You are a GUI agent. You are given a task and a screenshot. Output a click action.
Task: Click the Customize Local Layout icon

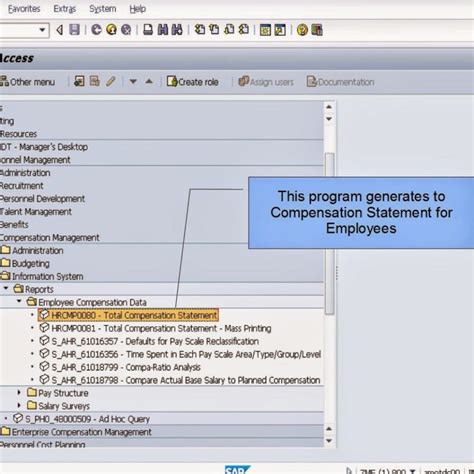coord(317,30)
